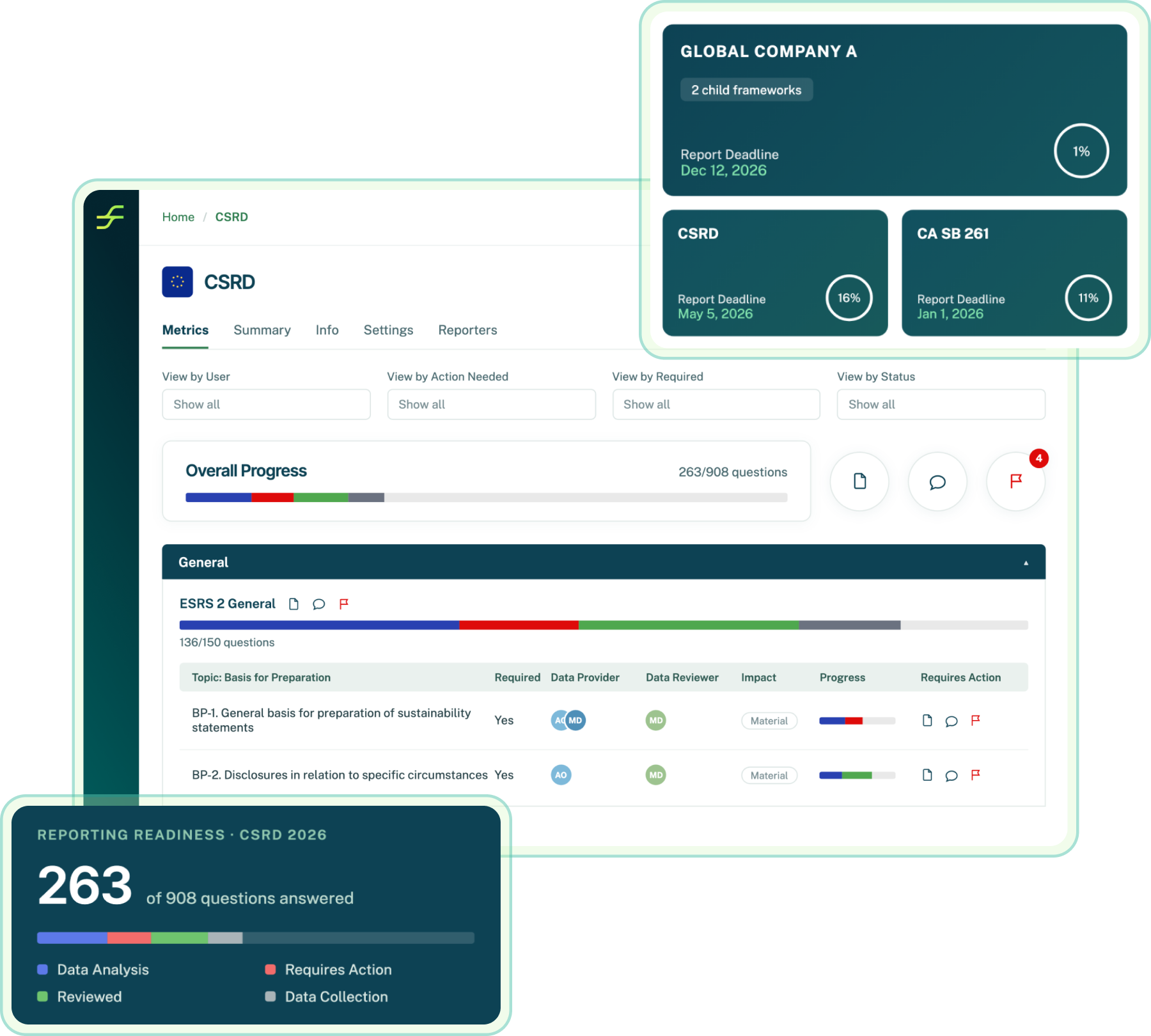The height and width of the screenshot is (1036, 1151).
Task: Collapse the General section arrow
Action: 1026,563
